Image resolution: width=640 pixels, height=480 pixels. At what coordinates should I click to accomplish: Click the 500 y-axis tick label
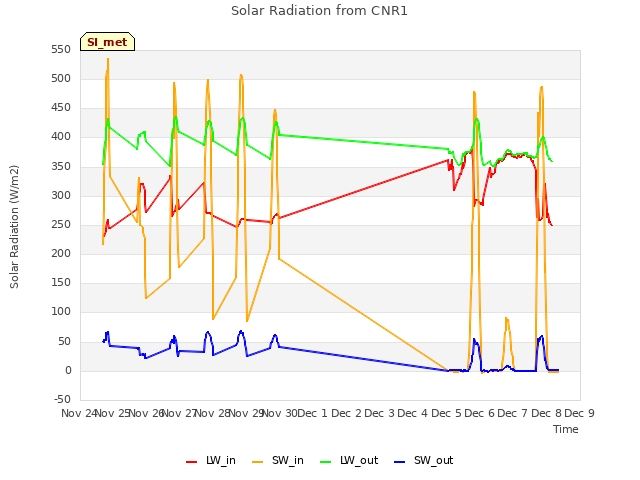coord(61,78)
